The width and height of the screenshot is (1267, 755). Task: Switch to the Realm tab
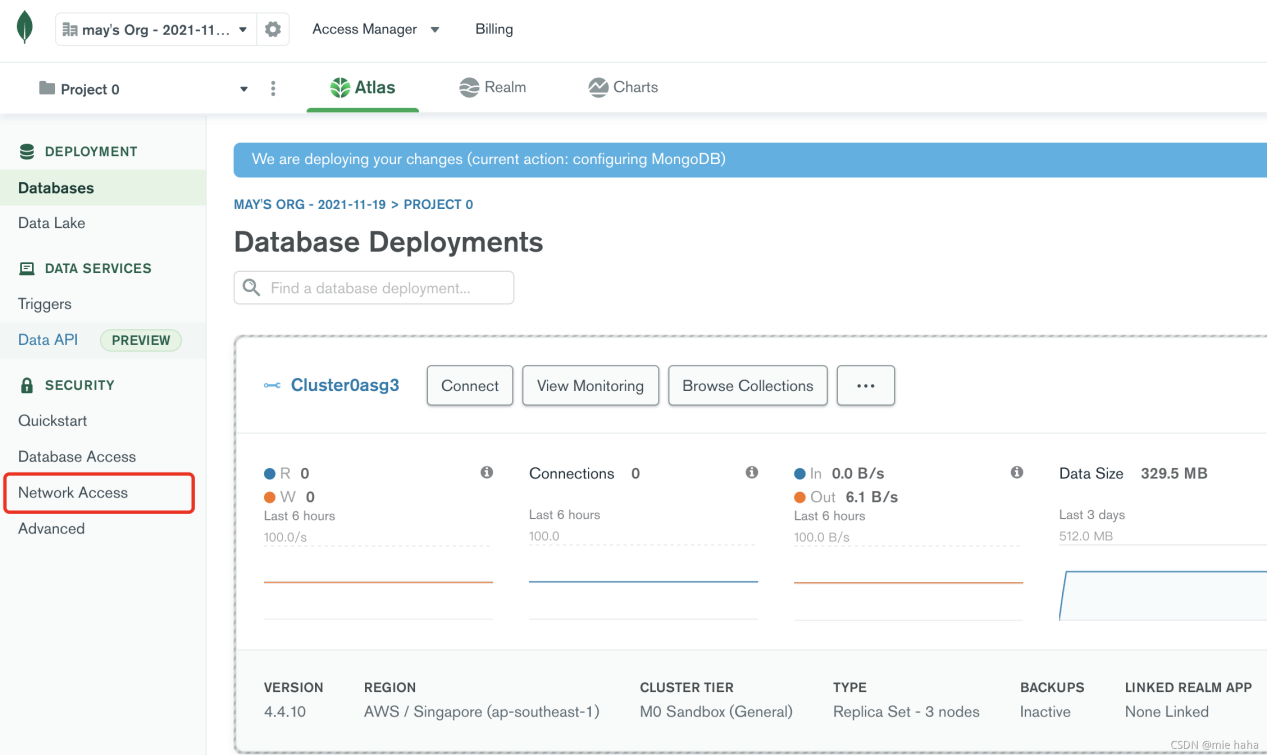493,87
